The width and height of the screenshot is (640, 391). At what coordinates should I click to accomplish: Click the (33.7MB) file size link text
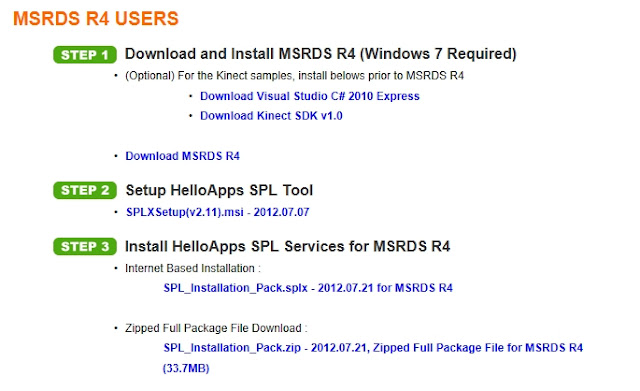coord(186,368)
